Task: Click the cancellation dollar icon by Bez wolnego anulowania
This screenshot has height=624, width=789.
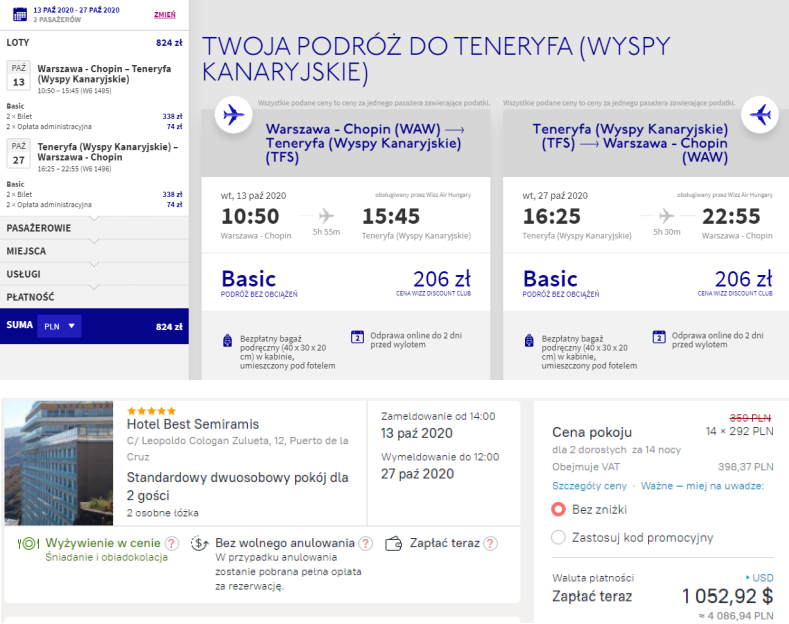Action: pos(200,543)
